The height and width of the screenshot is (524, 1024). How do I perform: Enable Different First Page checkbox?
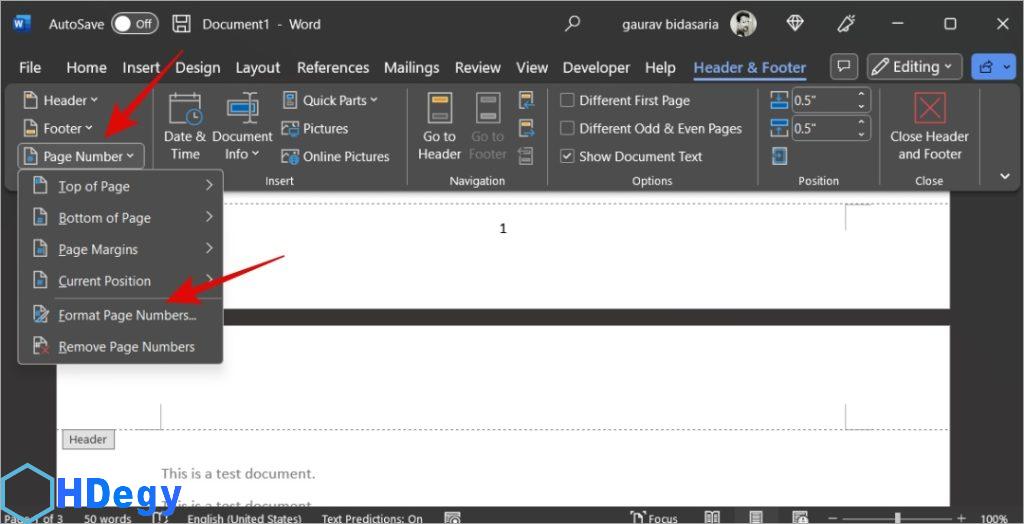tap(567, 100)
